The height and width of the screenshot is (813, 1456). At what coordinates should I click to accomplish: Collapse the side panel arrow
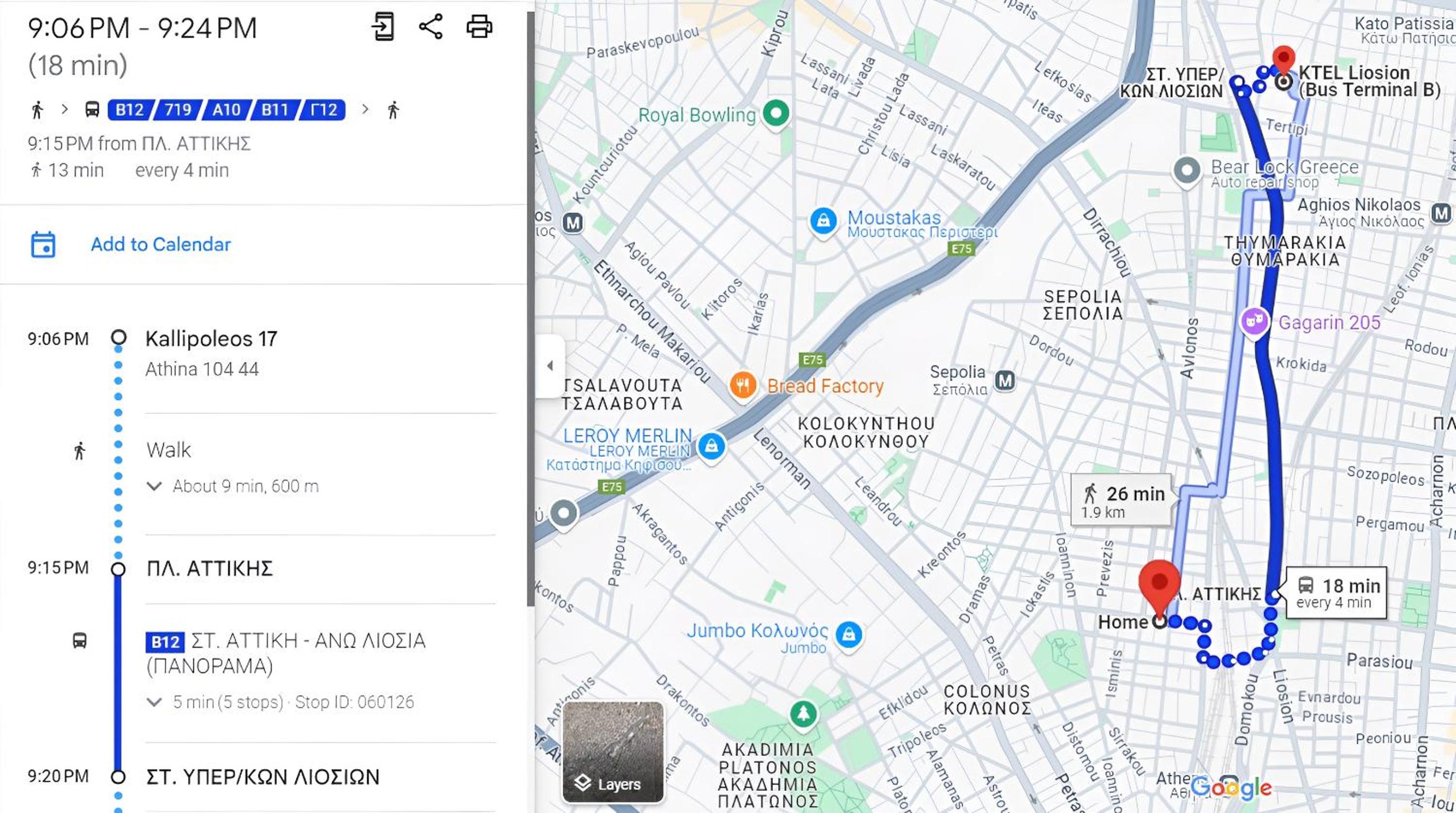[550, 366]
